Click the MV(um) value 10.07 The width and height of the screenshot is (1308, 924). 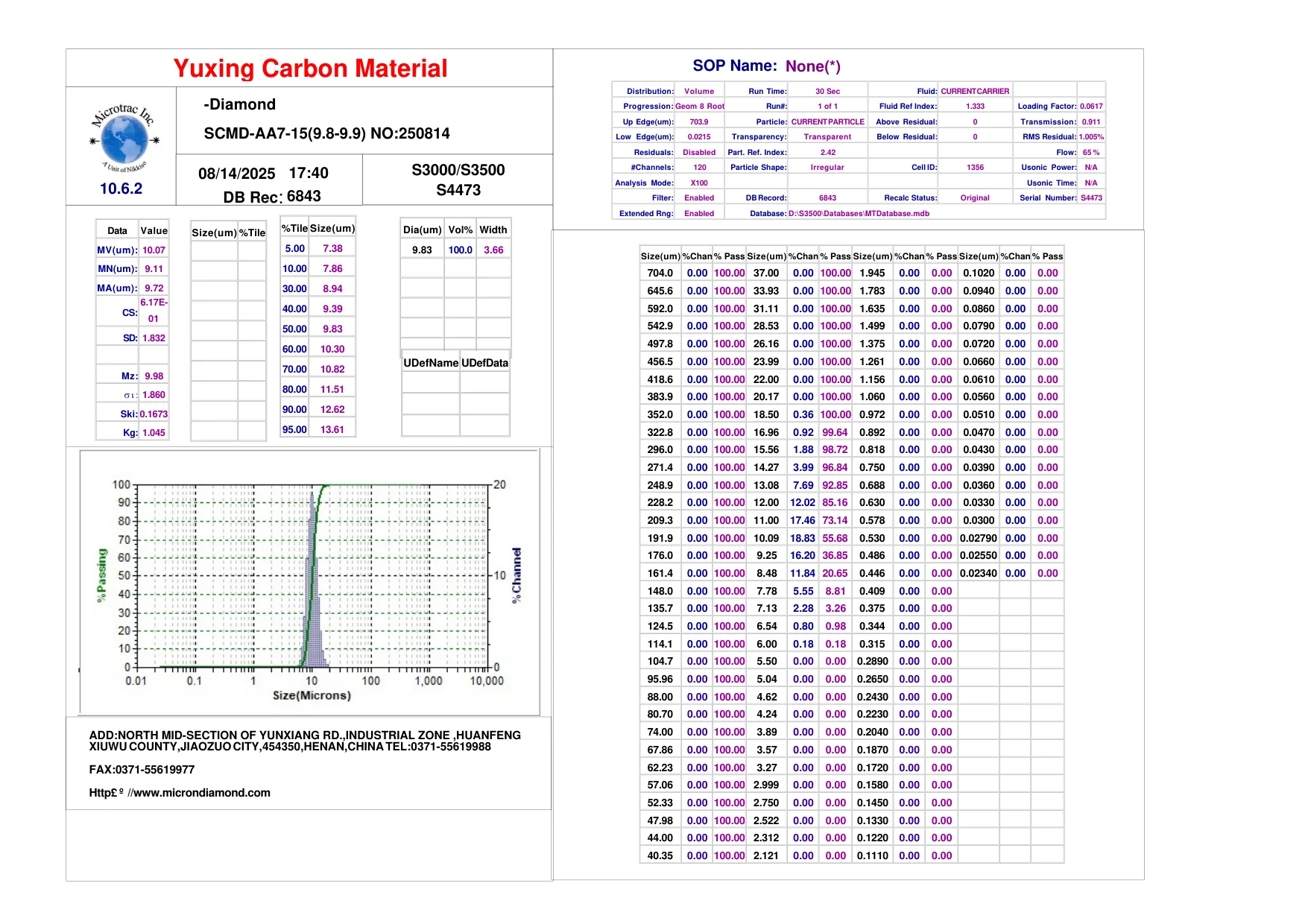tap(154, 250)
